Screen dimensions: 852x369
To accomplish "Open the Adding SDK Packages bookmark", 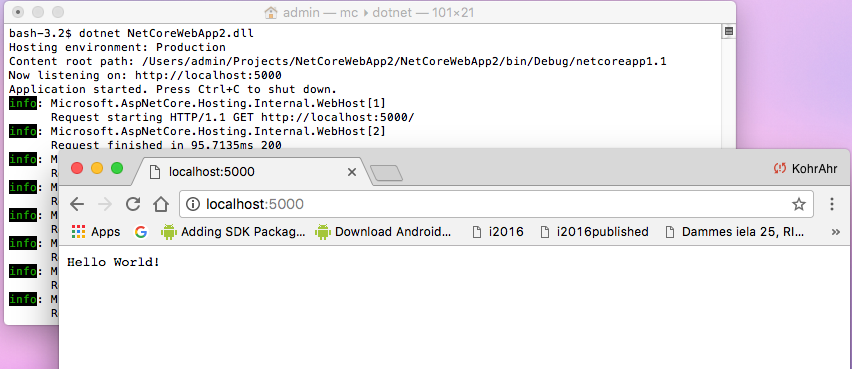I will pos(234,232).
